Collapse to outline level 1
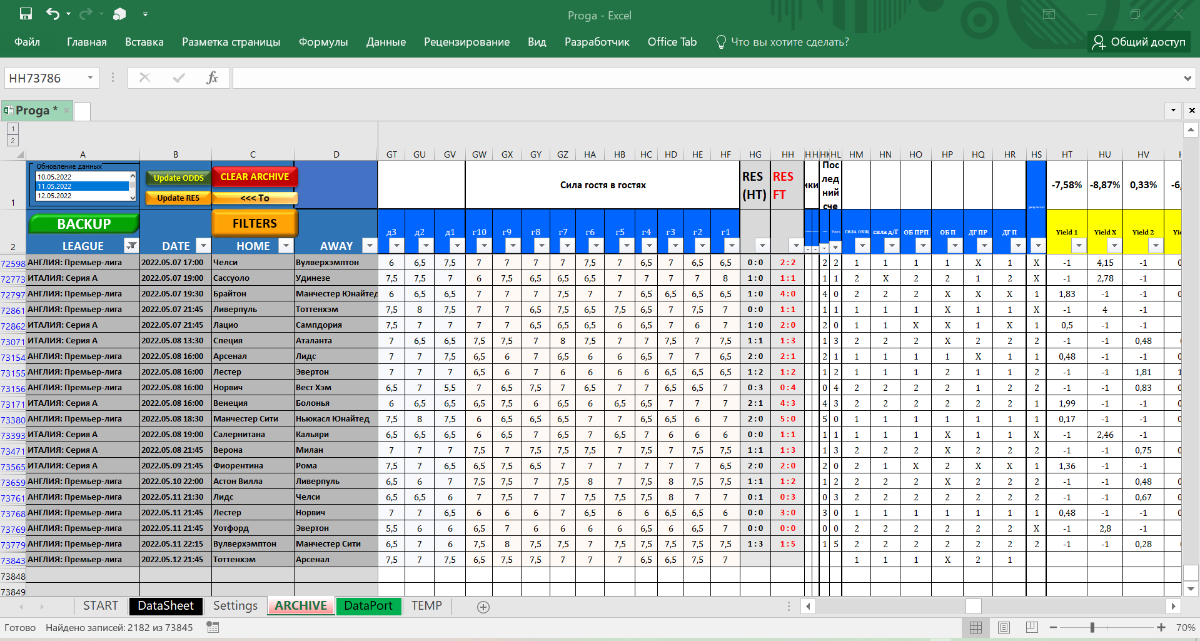The image size is (1200, 641). (13, 128)
